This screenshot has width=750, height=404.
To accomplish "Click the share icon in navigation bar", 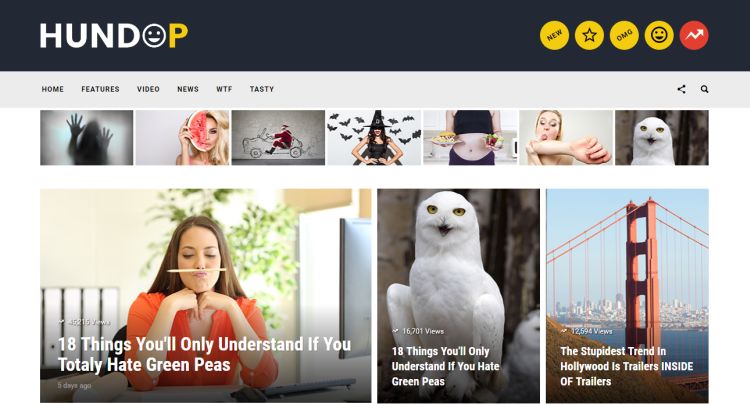I will tap(682, 89).
